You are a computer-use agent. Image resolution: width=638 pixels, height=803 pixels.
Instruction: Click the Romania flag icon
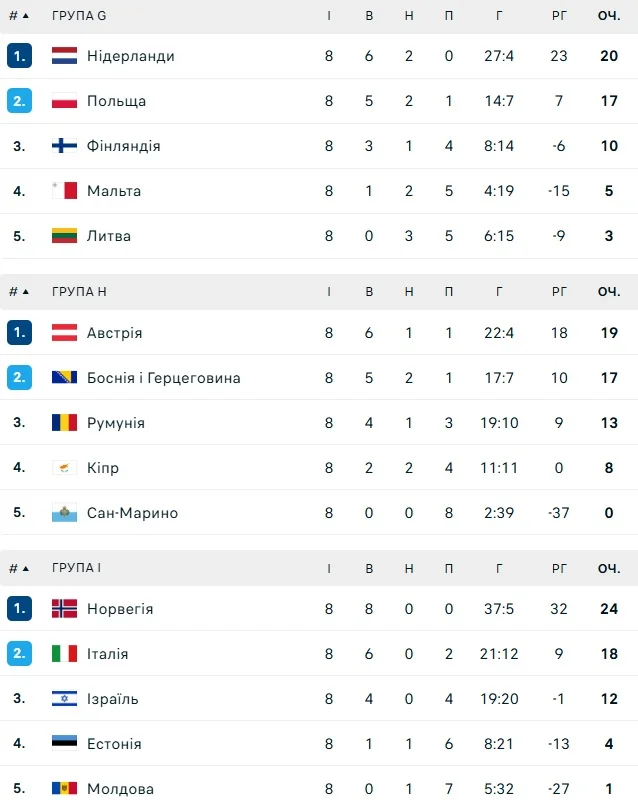[64, 423]
